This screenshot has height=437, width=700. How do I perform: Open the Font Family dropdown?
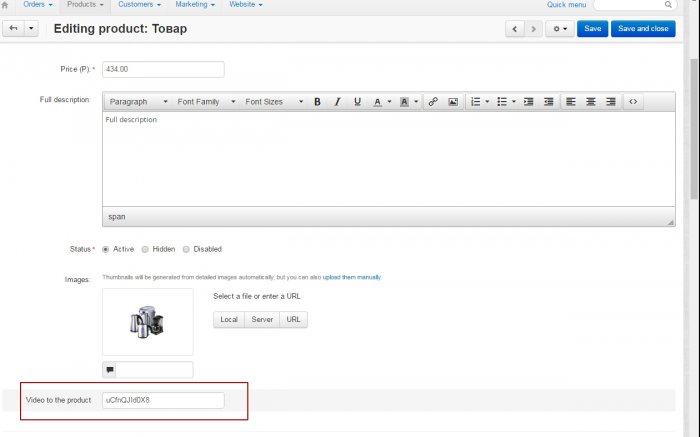205,102
